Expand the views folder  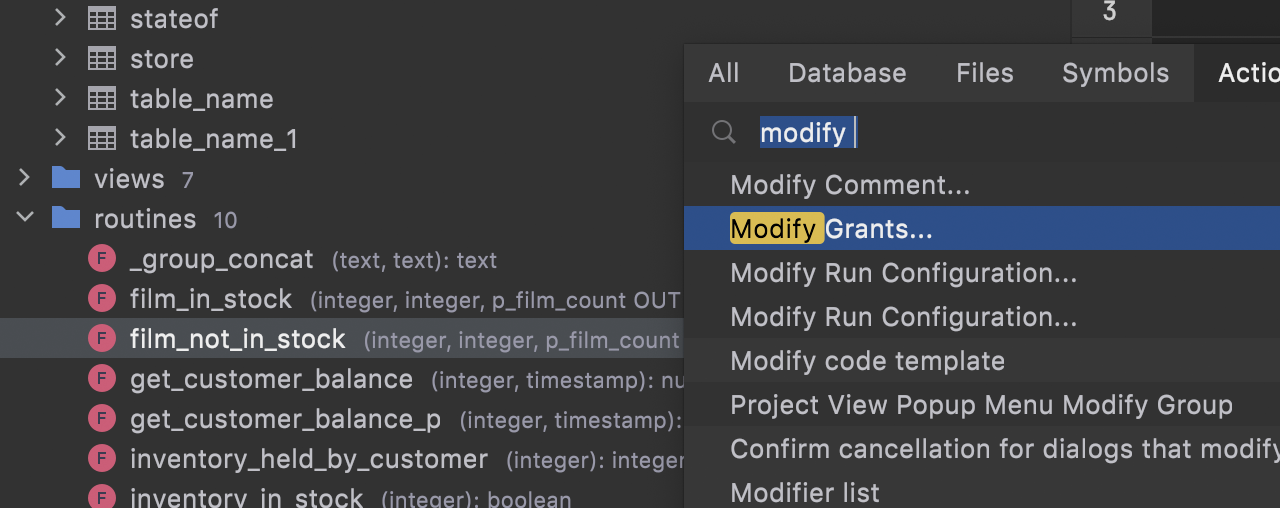24,178
